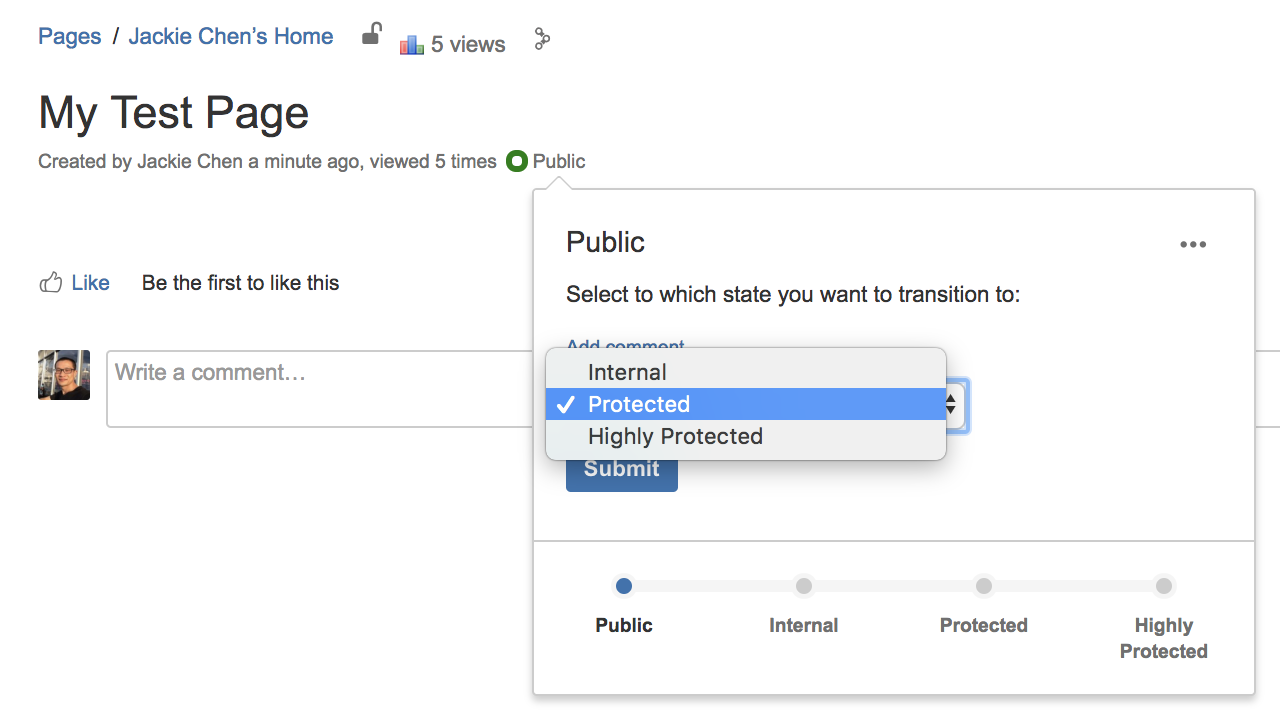Click the Protected dot on the state tracker
The width and height of the screenshot is (1280, 718).
point(984,586)
